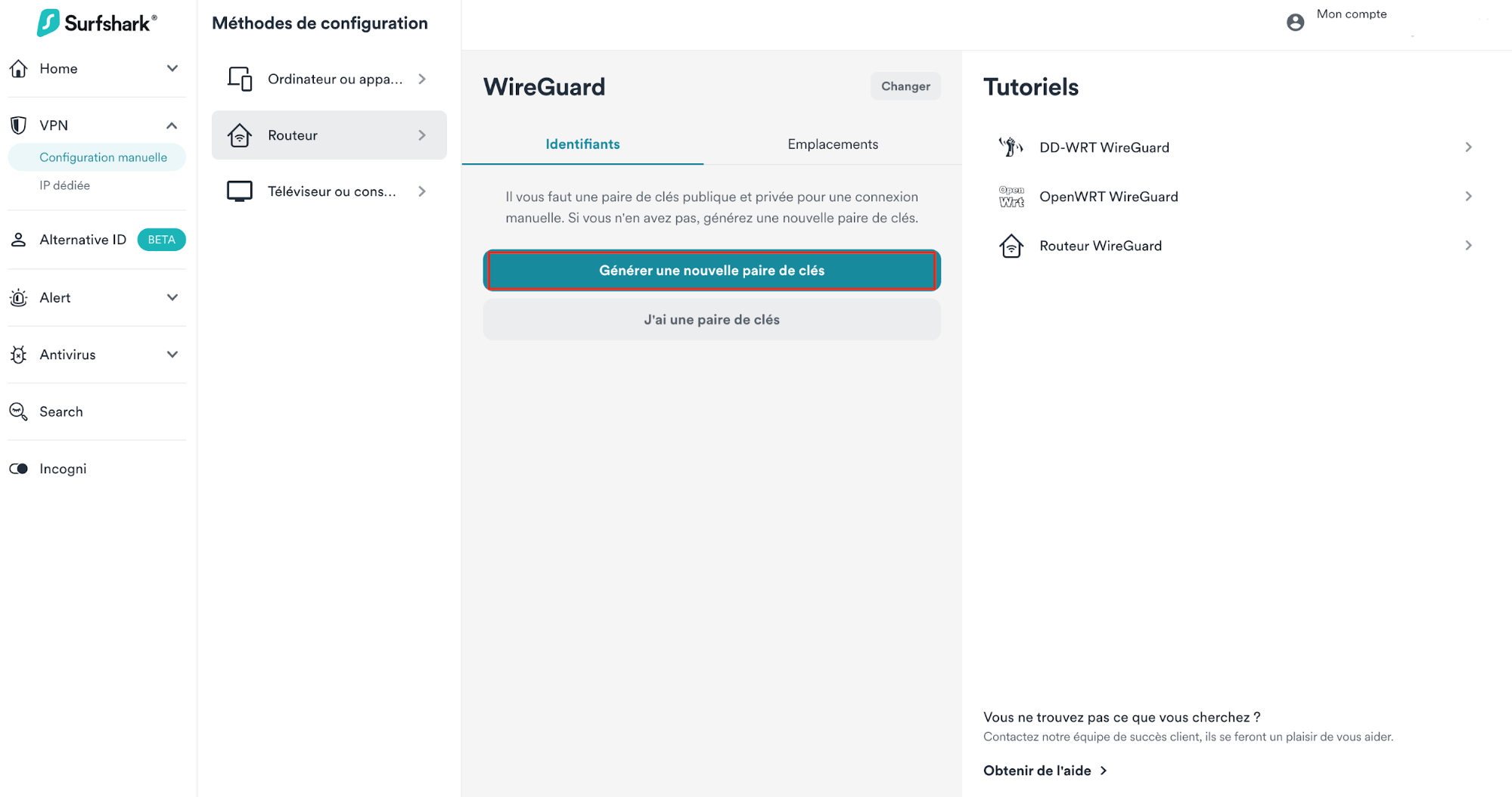Screen dimensions: 1512x797
Task: Click the Home house icon in sidebar
Action: (x=19, y=69)
